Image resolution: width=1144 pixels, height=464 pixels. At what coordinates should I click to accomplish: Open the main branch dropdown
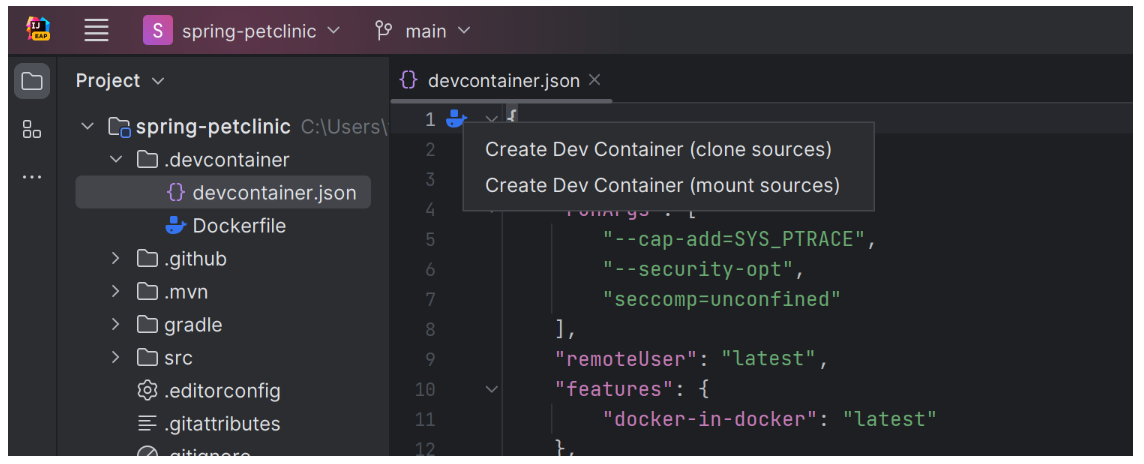(437, 31)
